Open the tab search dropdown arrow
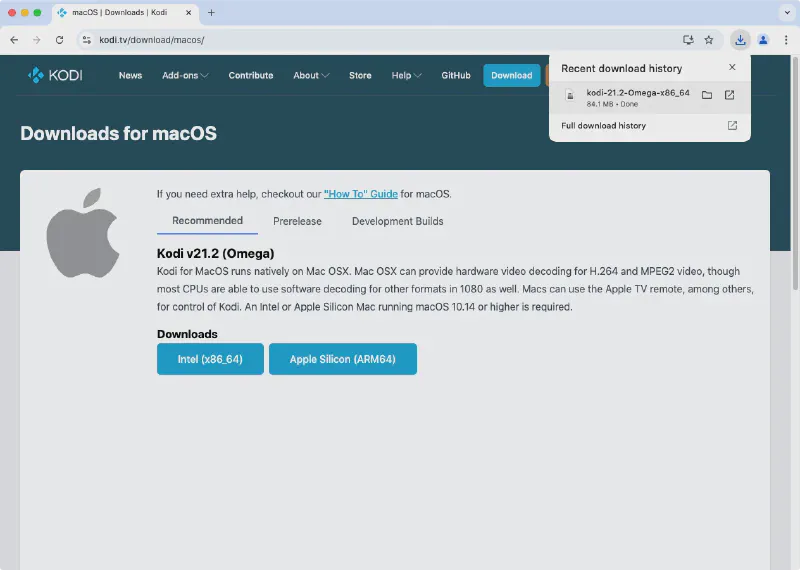Viewport: 800px width, 570px height. 787,13
